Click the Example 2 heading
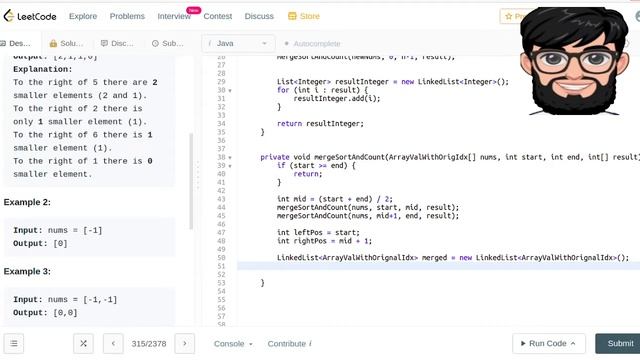 27,202
